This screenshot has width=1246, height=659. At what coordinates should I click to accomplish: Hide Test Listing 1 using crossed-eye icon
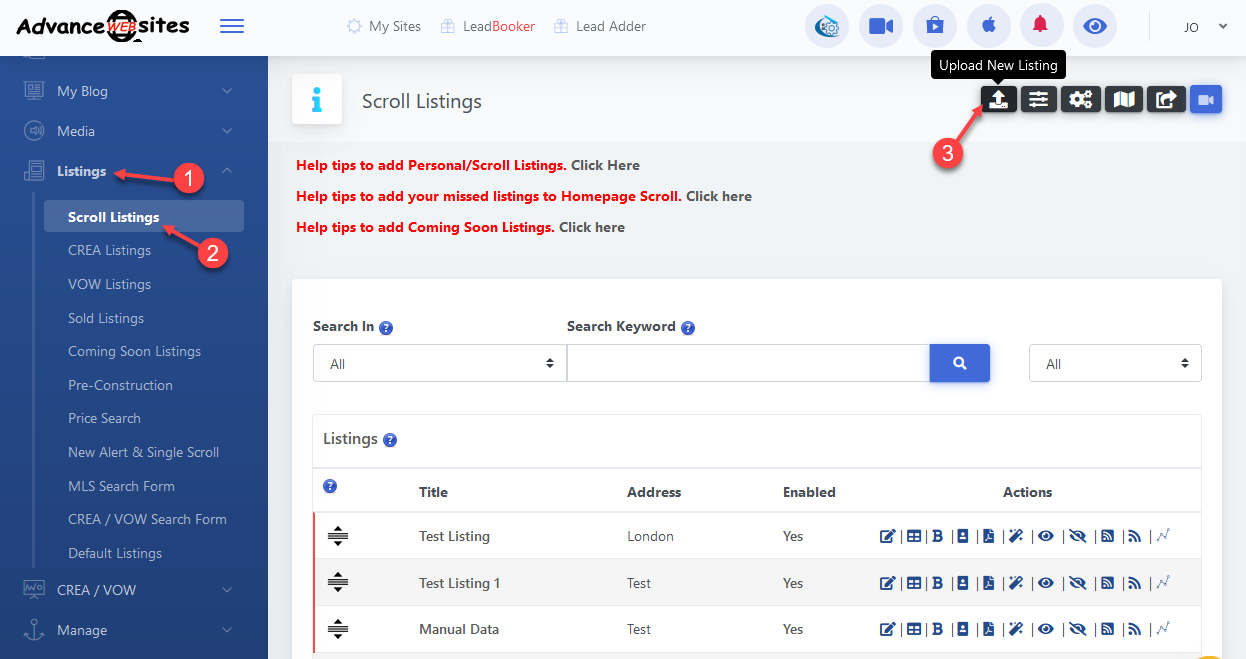click(1076, 583)
